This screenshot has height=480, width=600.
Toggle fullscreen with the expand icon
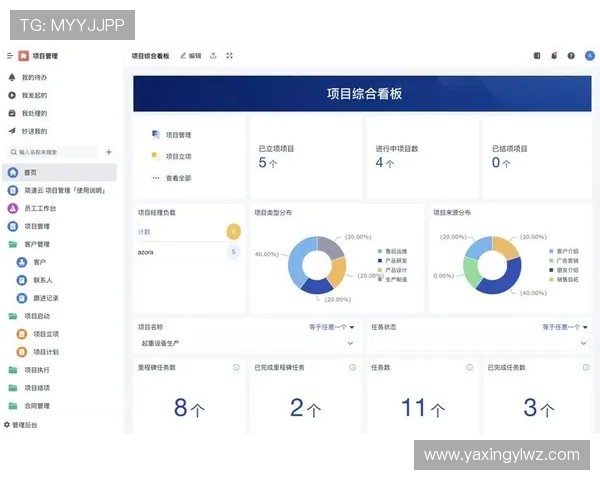pos(229,56)
